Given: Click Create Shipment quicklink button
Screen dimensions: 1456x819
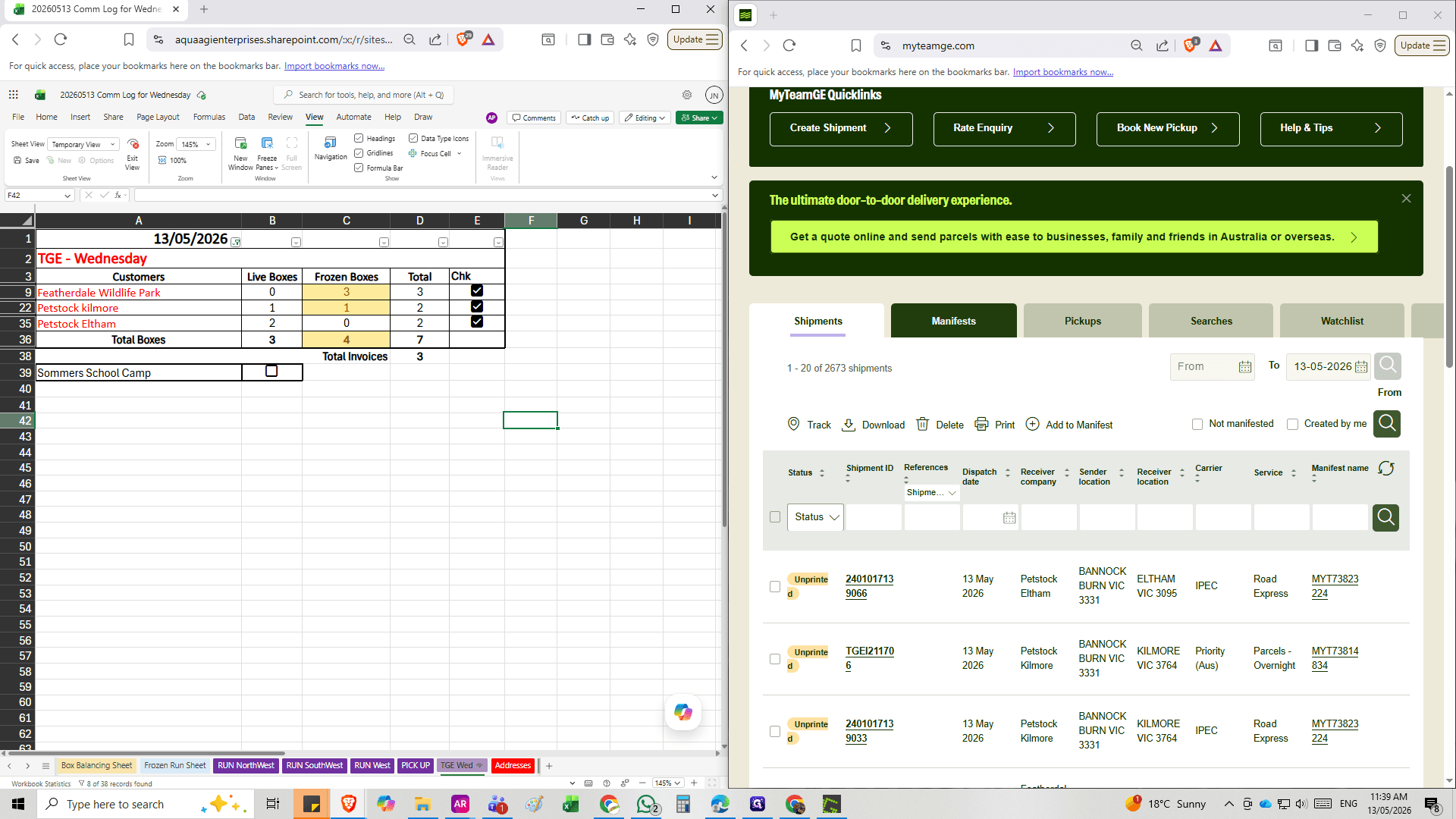Looking at the screenshot, I should pyautogui.click(x=841, y=128).
